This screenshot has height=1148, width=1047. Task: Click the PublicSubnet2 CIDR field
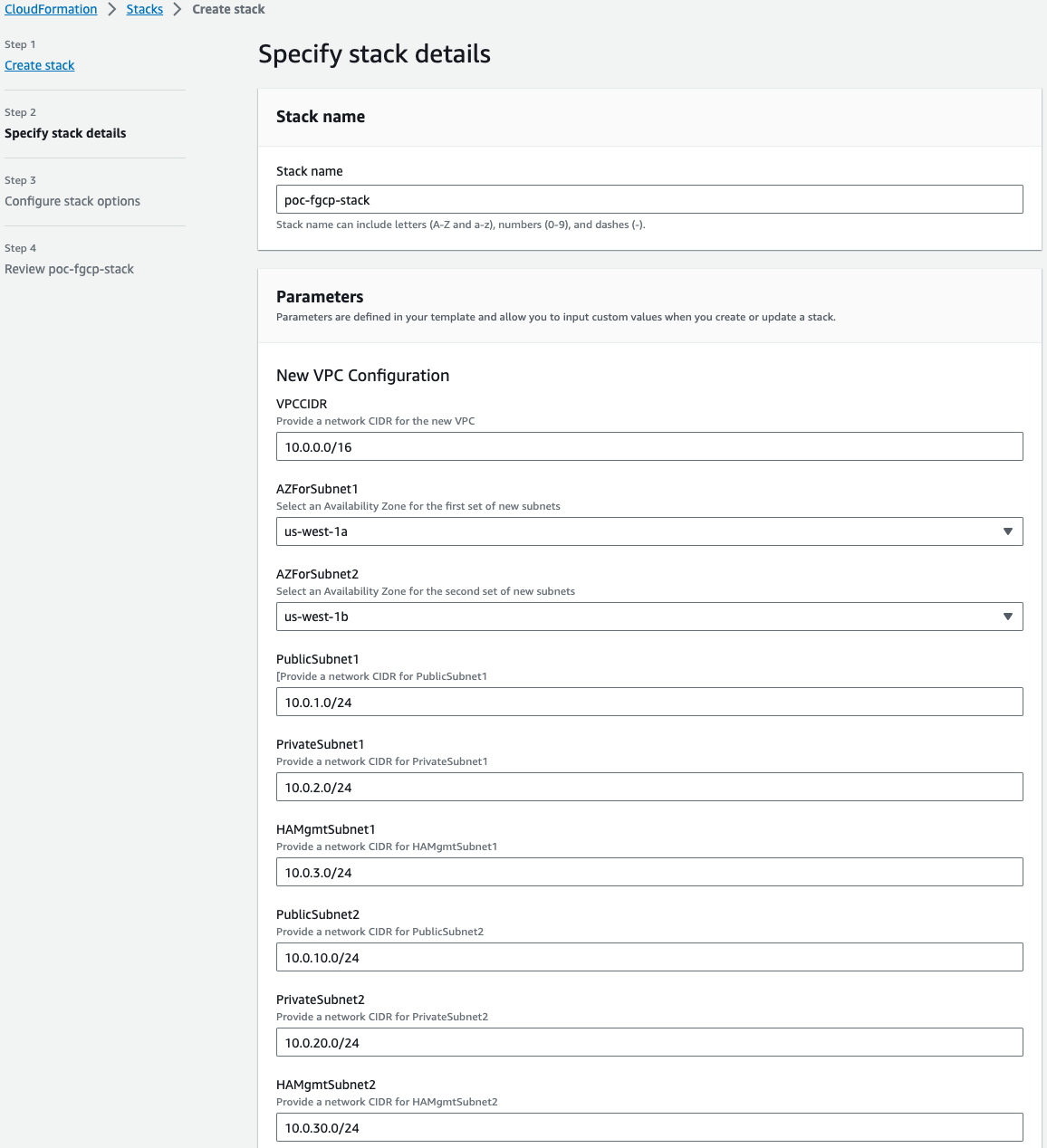(649, 957)
